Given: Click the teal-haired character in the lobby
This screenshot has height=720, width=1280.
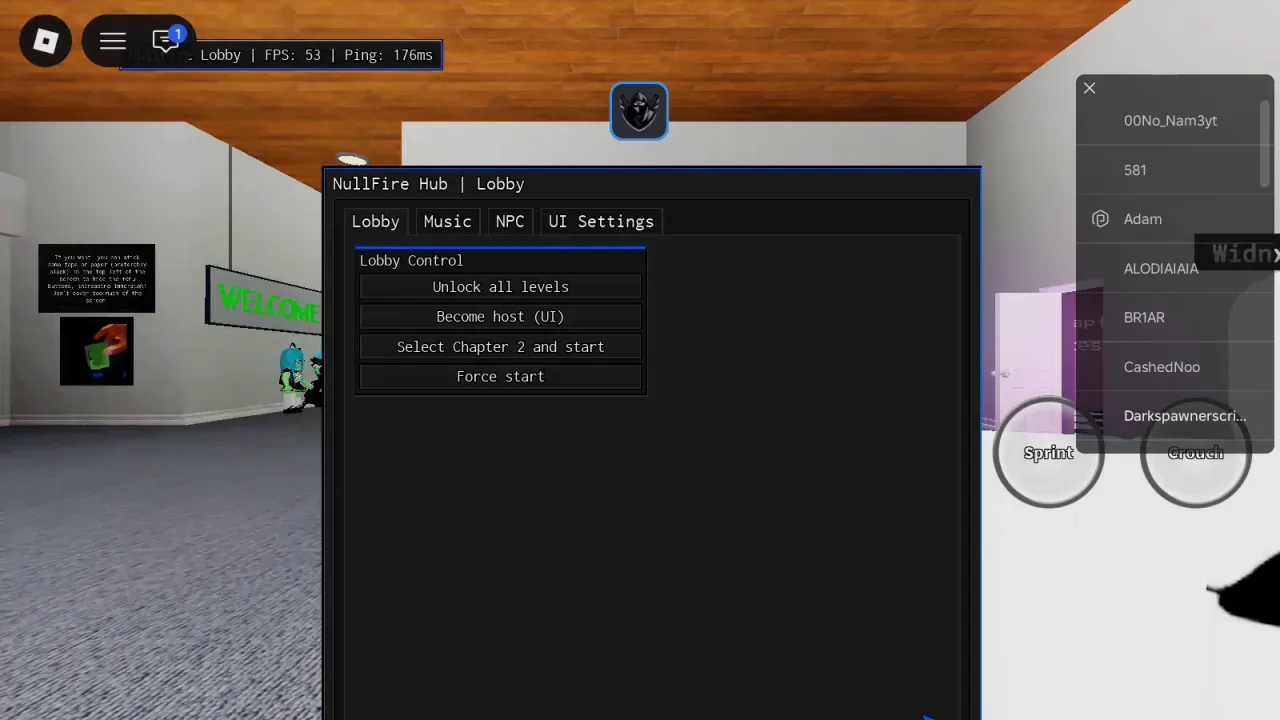Looking at the screenshot, I should 293,377.
